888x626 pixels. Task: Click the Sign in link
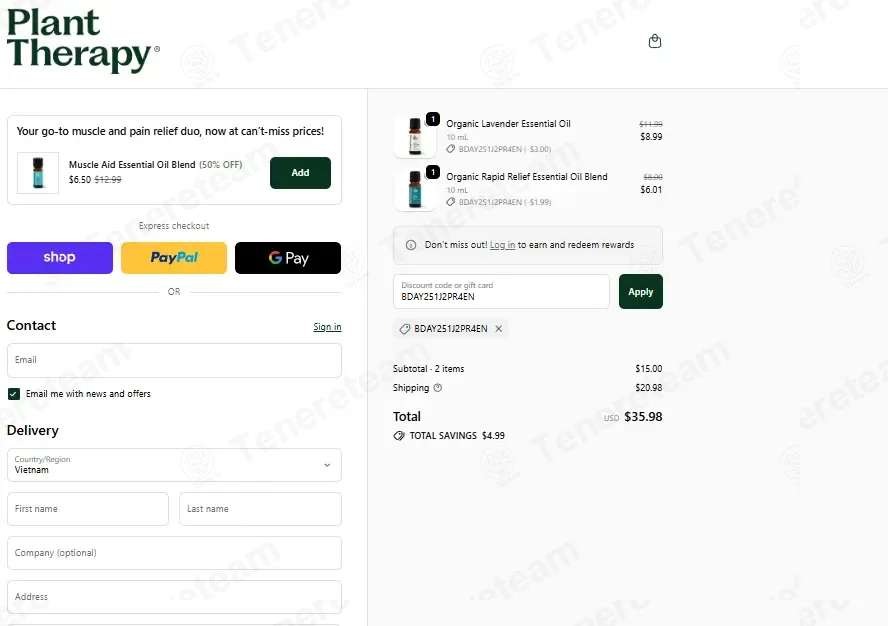point(327,327)
